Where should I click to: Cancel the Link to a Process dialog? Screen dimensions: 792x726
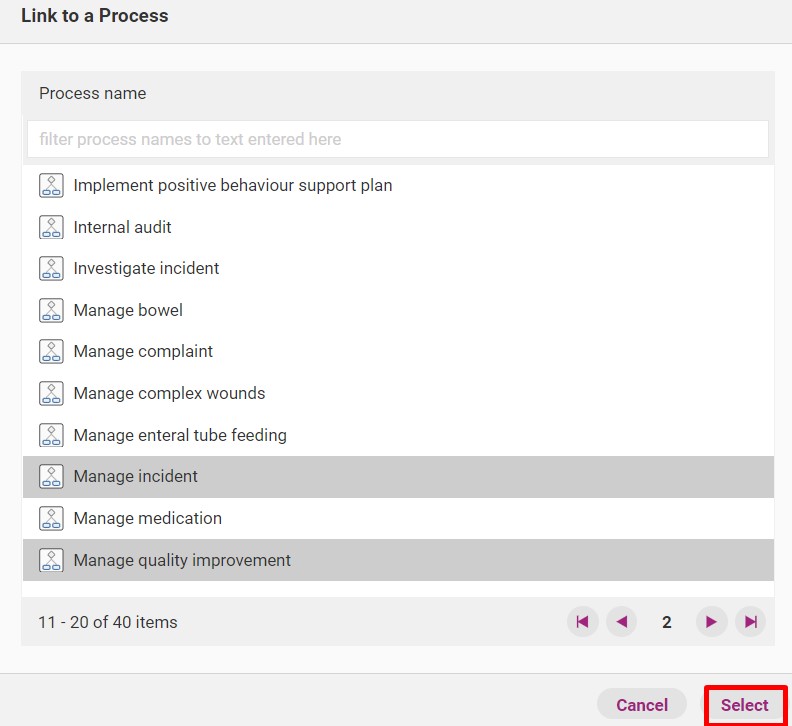(x=641, y=705)
